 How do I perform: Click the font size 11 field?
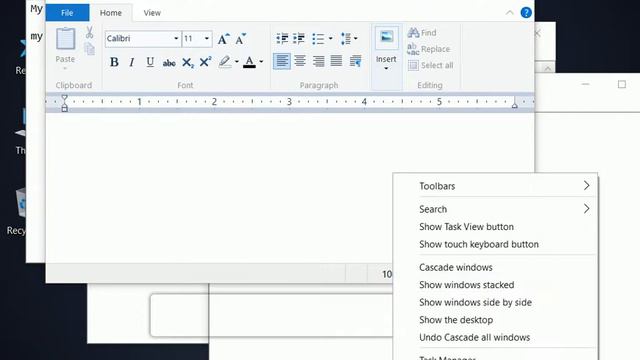(192, 39)
